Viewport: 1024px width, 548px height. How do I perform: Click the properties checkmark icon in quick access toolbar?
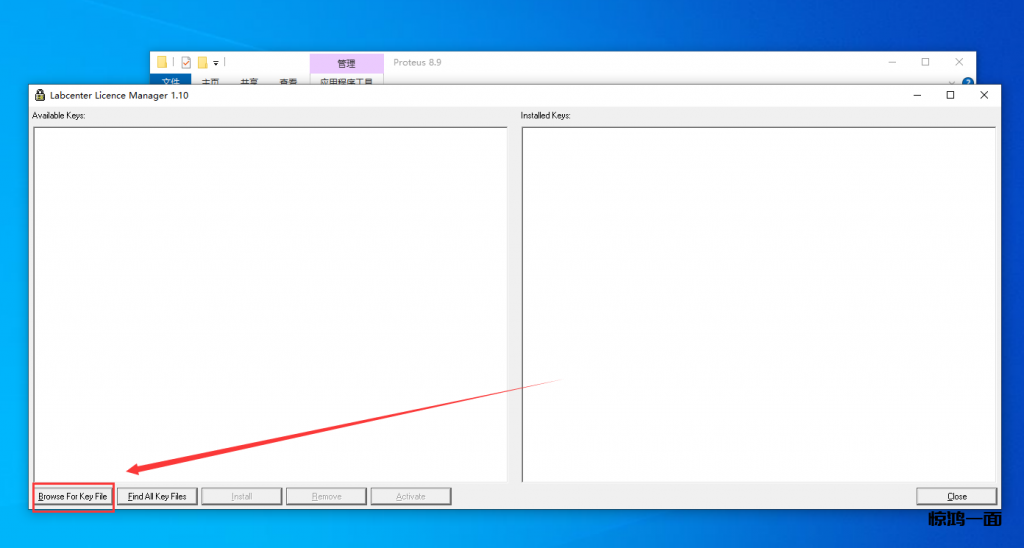186,62
